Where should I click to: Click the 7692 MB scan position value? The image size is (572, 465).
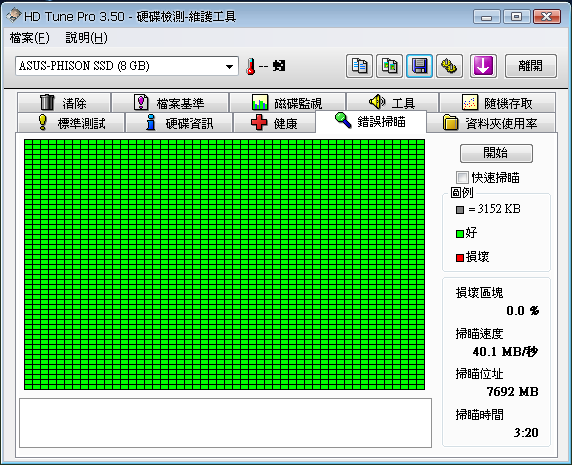click(513, 392)
